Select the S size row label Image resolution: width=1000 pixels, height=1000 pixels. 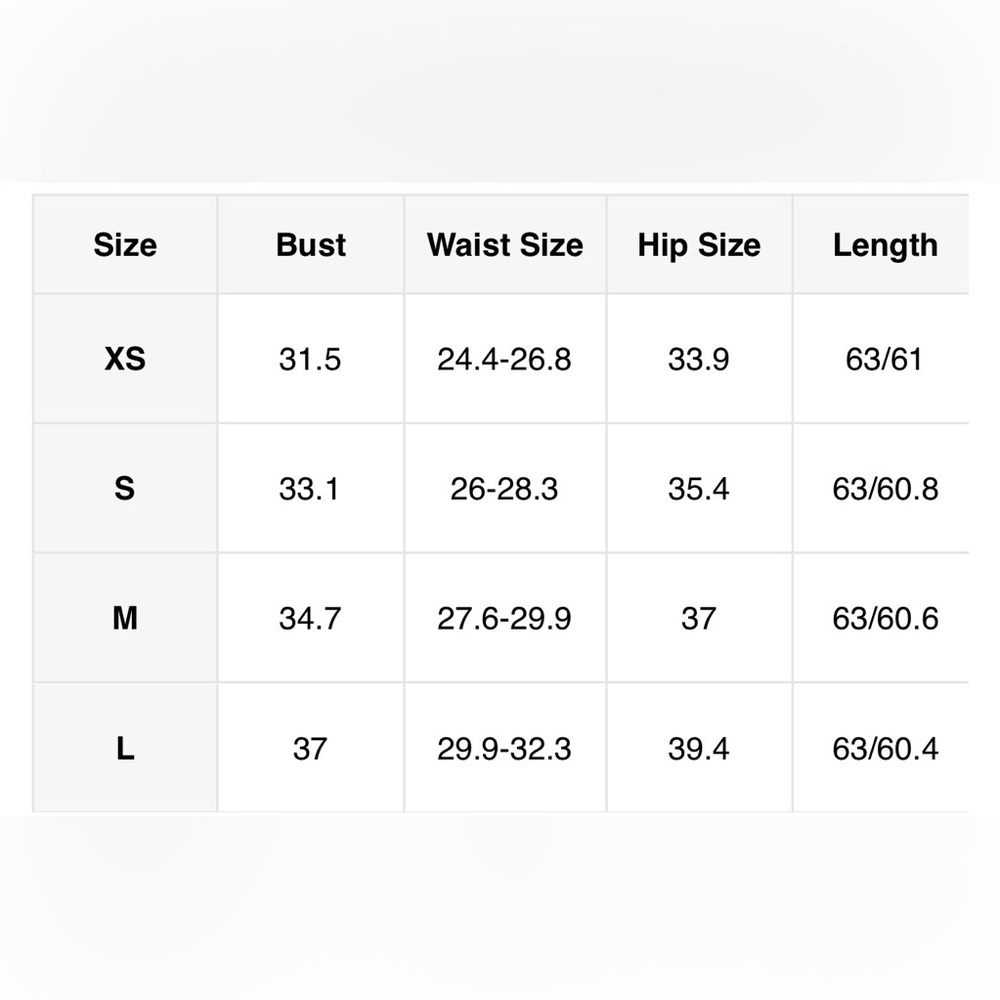tap(125, 489)
